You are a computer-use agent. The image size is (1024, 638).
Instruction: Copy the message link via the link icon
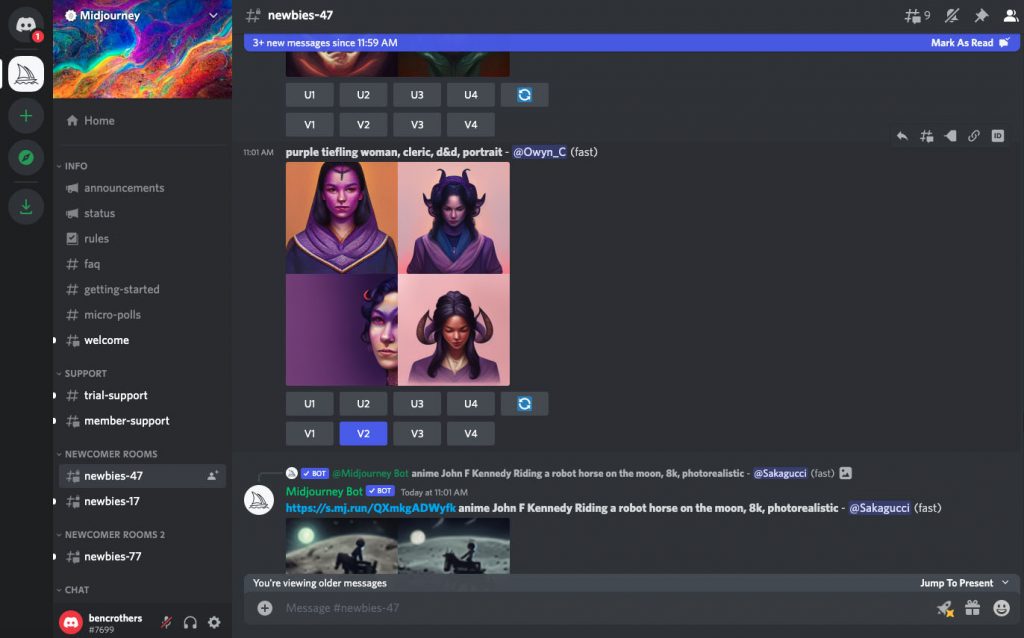tap(975, 136)
